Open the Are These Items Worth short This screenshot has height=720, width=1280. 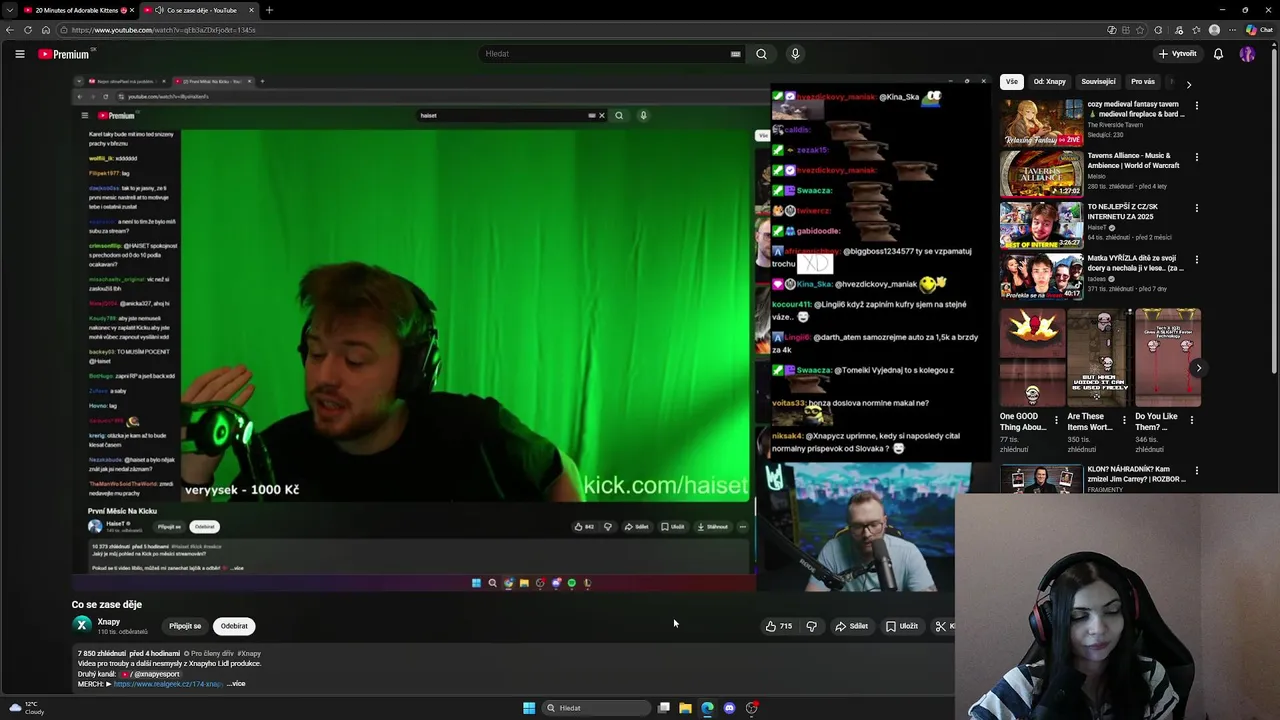(1099, 357)
